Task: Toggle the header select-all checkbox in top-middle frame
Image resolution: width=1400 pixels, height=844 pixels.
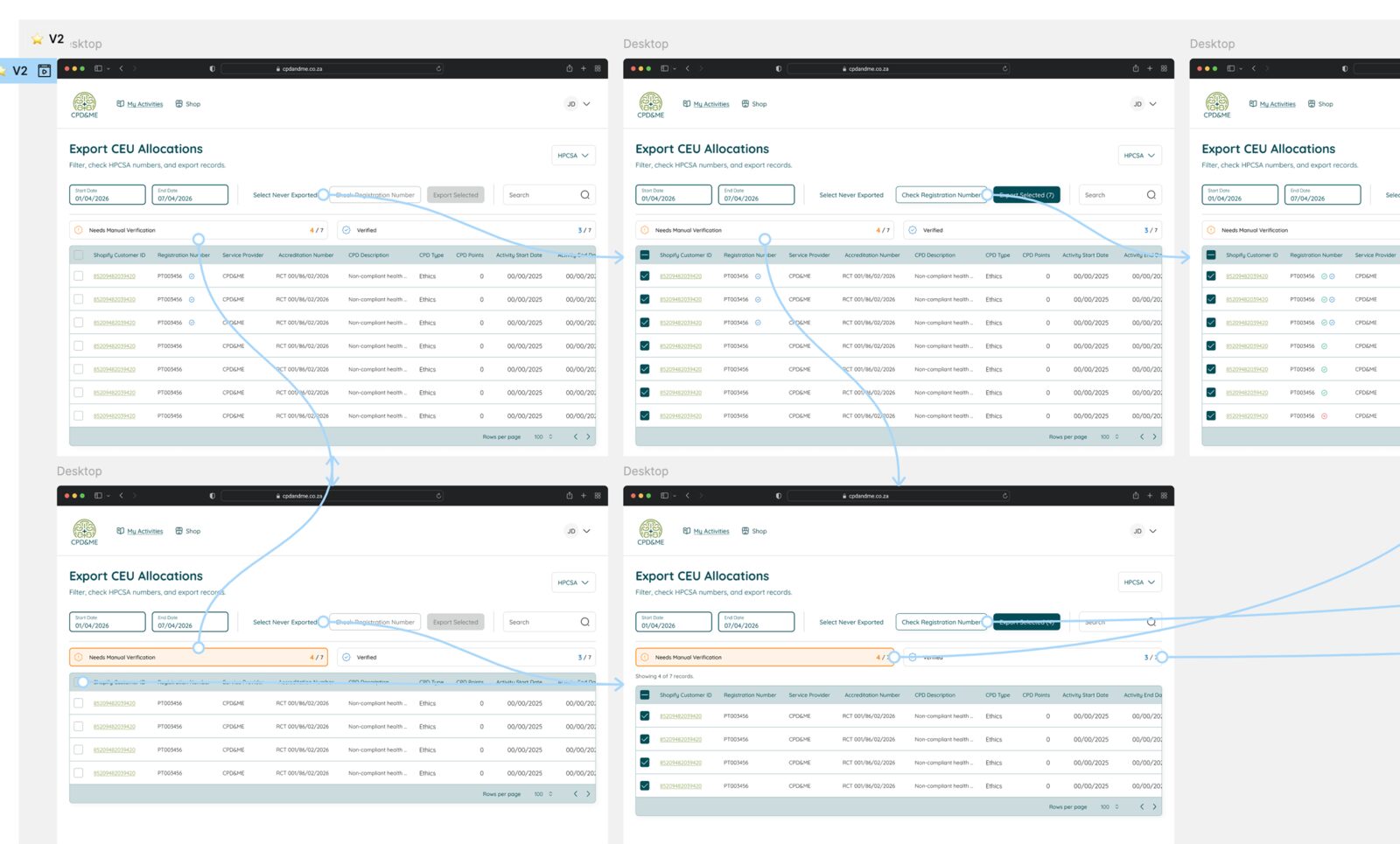Action: click(645, 255)
